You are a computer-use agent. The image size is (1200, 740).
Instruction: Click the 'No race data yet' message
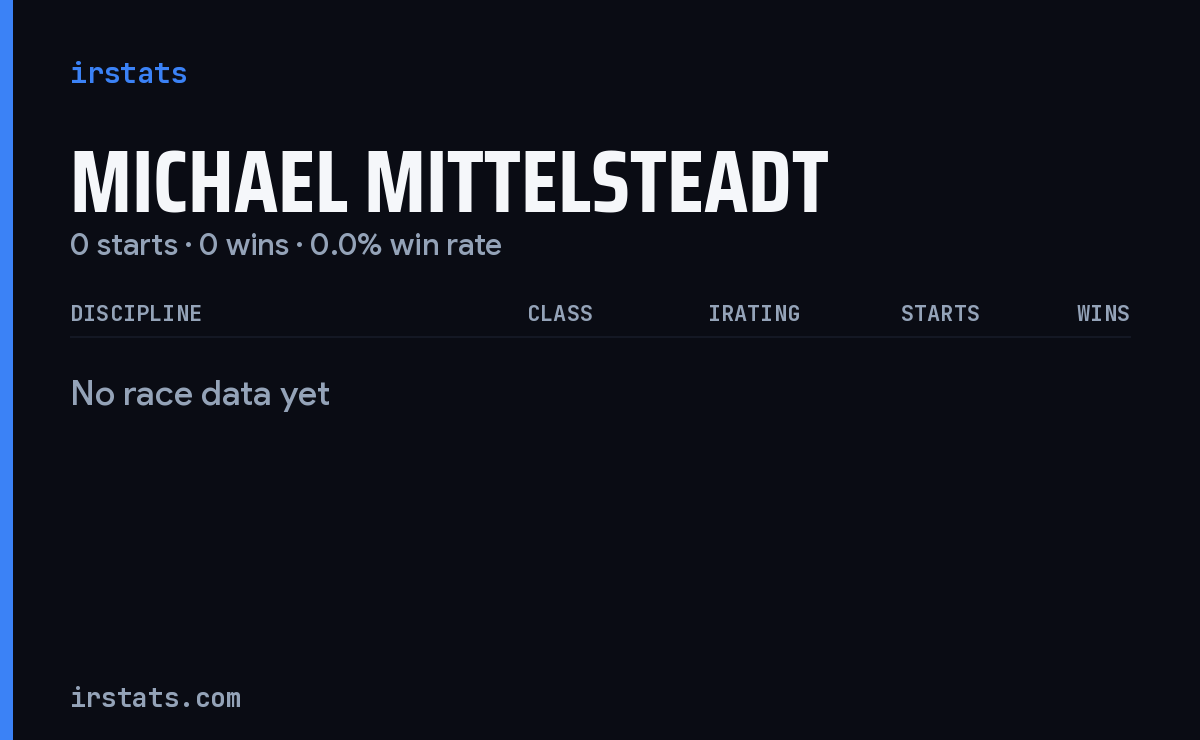(x=200, y=394)
